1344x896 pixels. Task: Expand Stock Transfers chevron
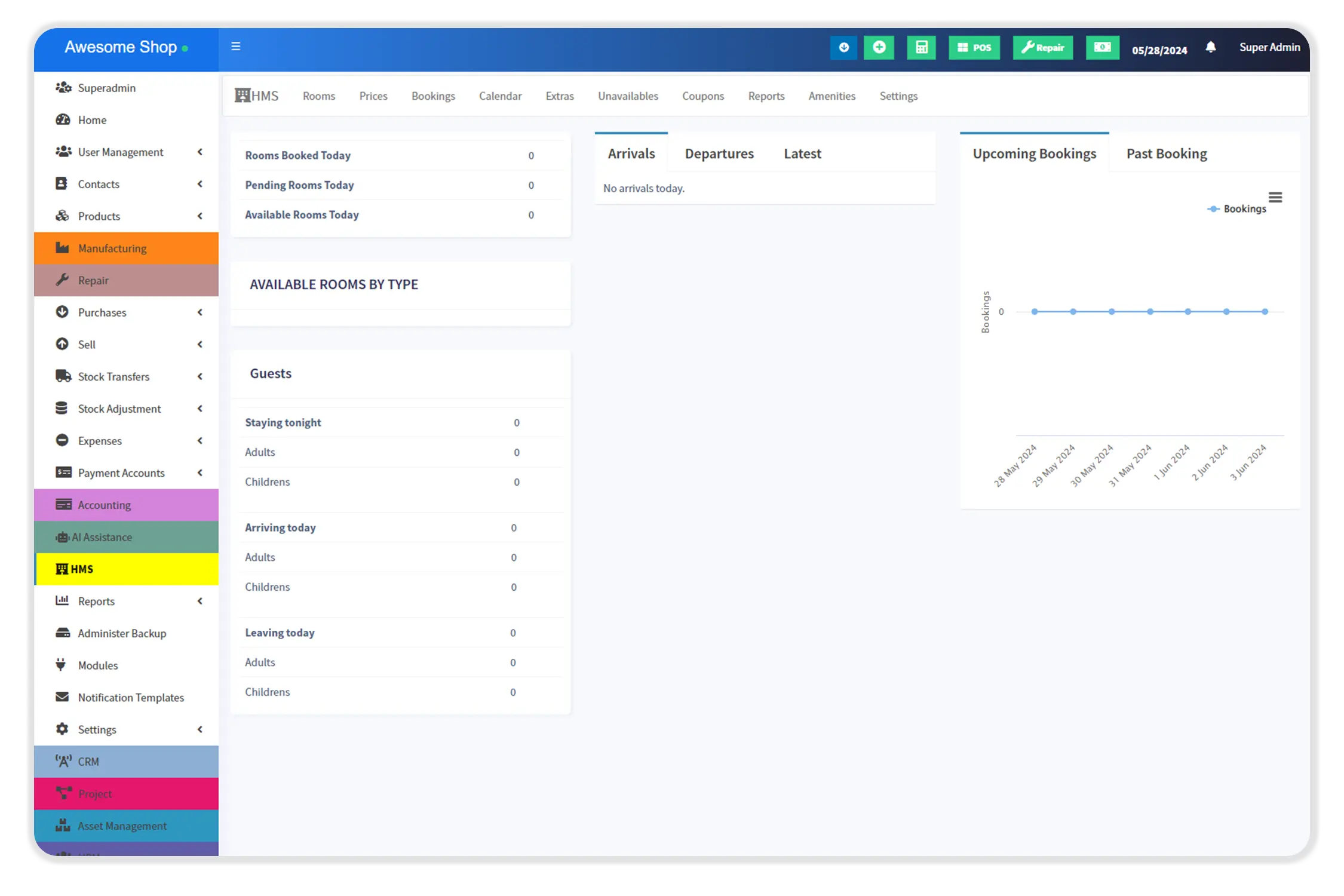click(200, 376)
